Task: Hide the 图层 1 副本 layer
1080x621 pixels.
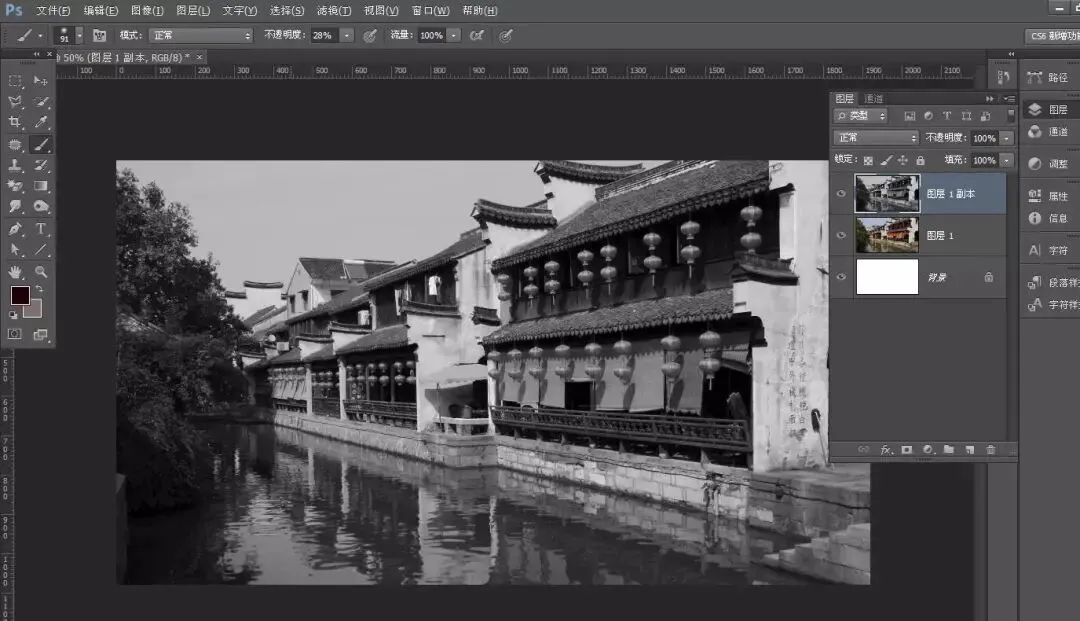Action: point(841,194)
